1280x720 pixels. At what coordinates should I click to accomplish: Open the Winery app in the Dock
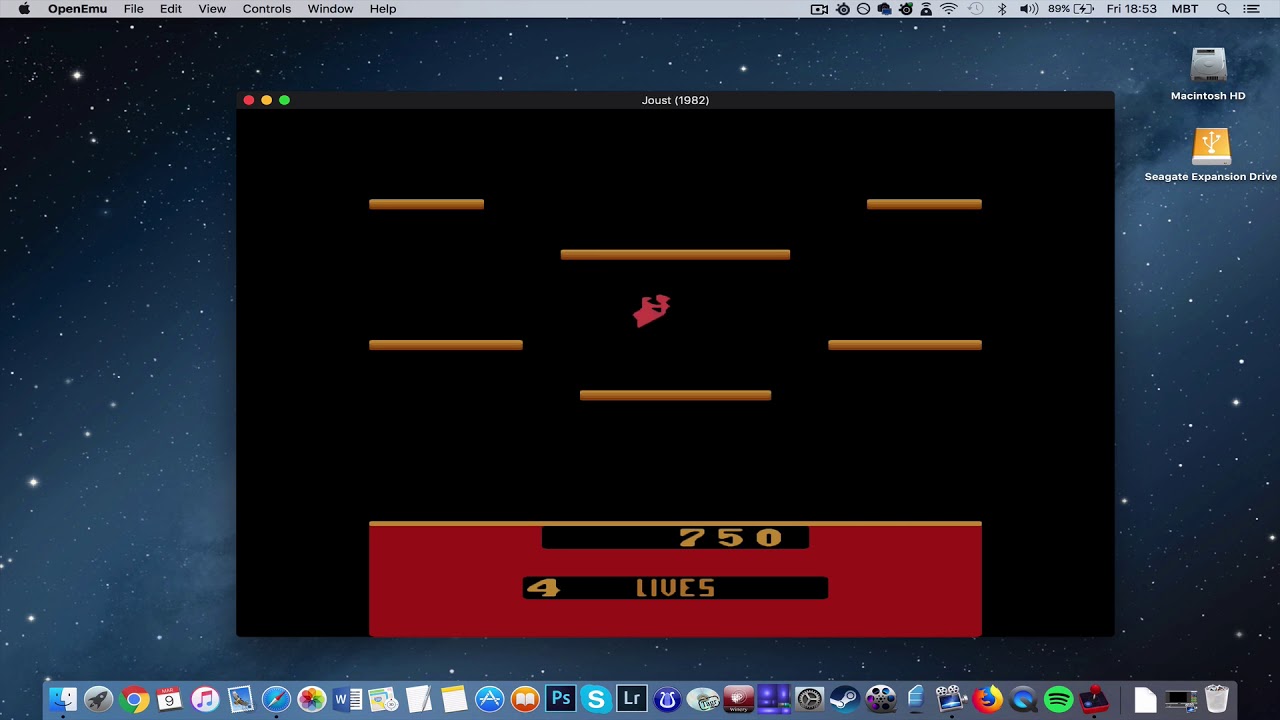(738, 699)
